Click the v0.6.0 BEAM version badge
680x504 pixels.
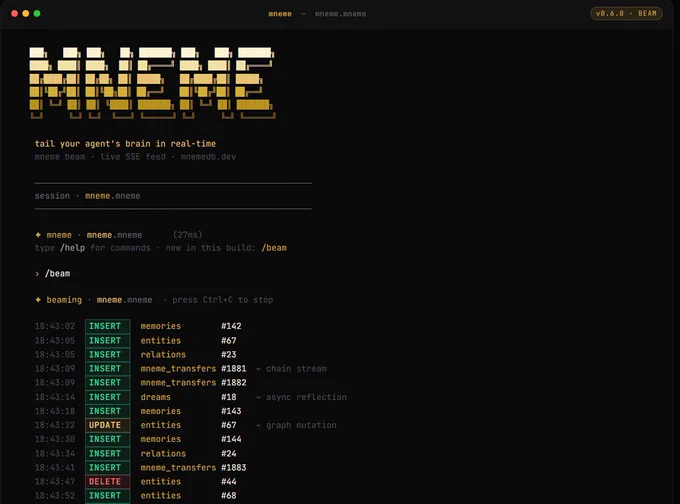point(626,13)
